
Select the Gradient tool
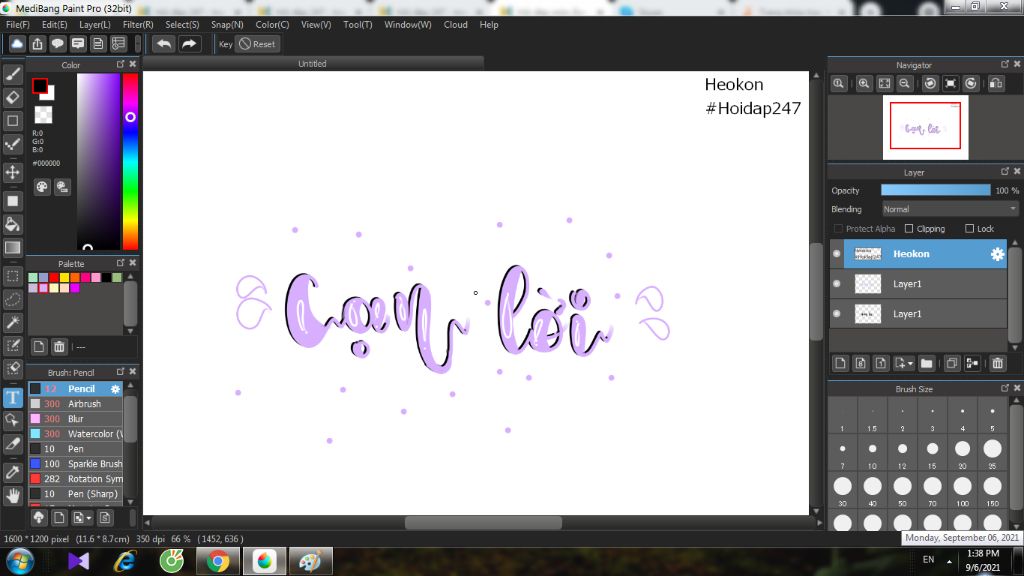pyautogui.click(x=12, y=248)
